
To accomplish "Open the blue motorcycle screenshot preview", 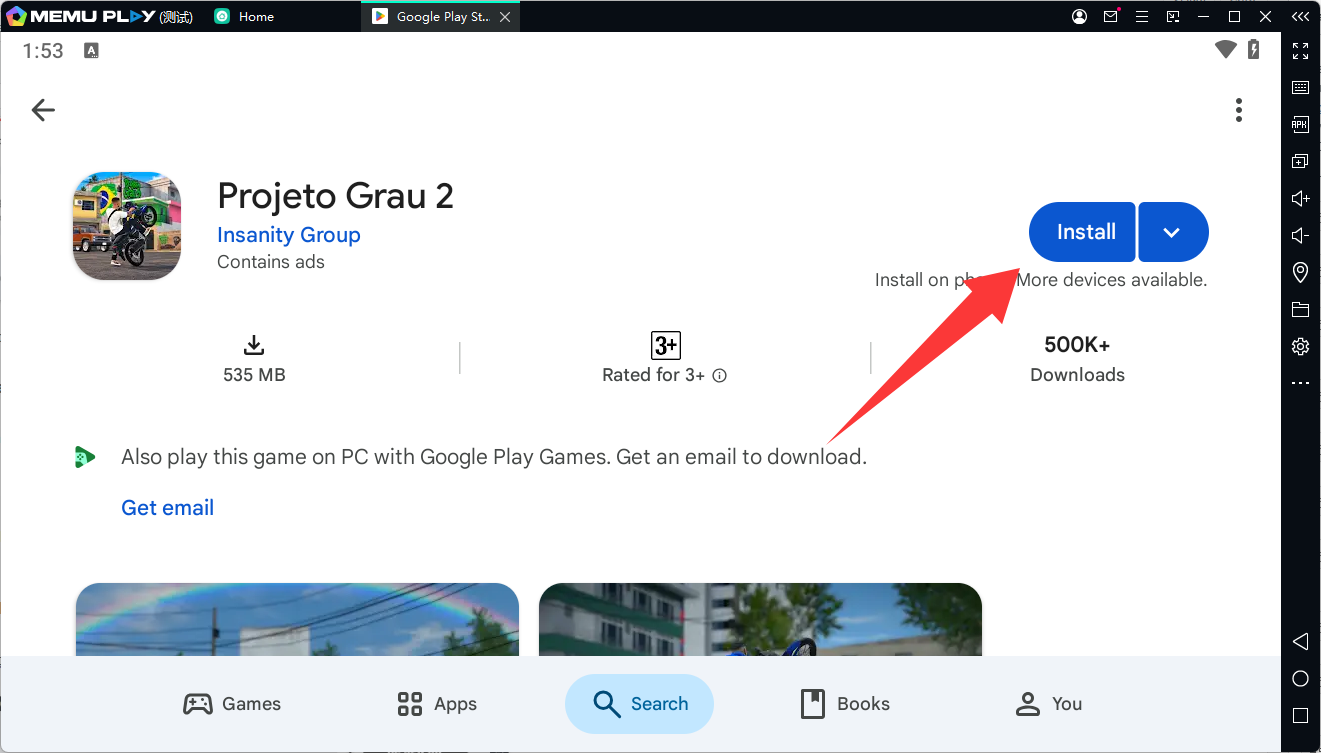I will coord(760,619).
